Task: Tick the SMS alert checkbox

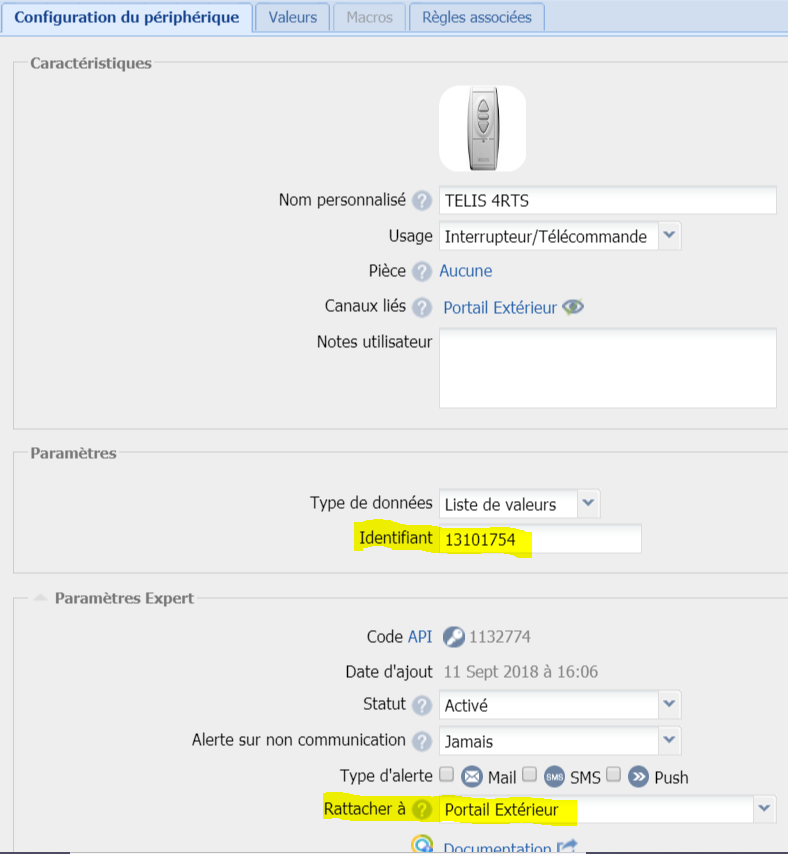Action: click(529, 774)
